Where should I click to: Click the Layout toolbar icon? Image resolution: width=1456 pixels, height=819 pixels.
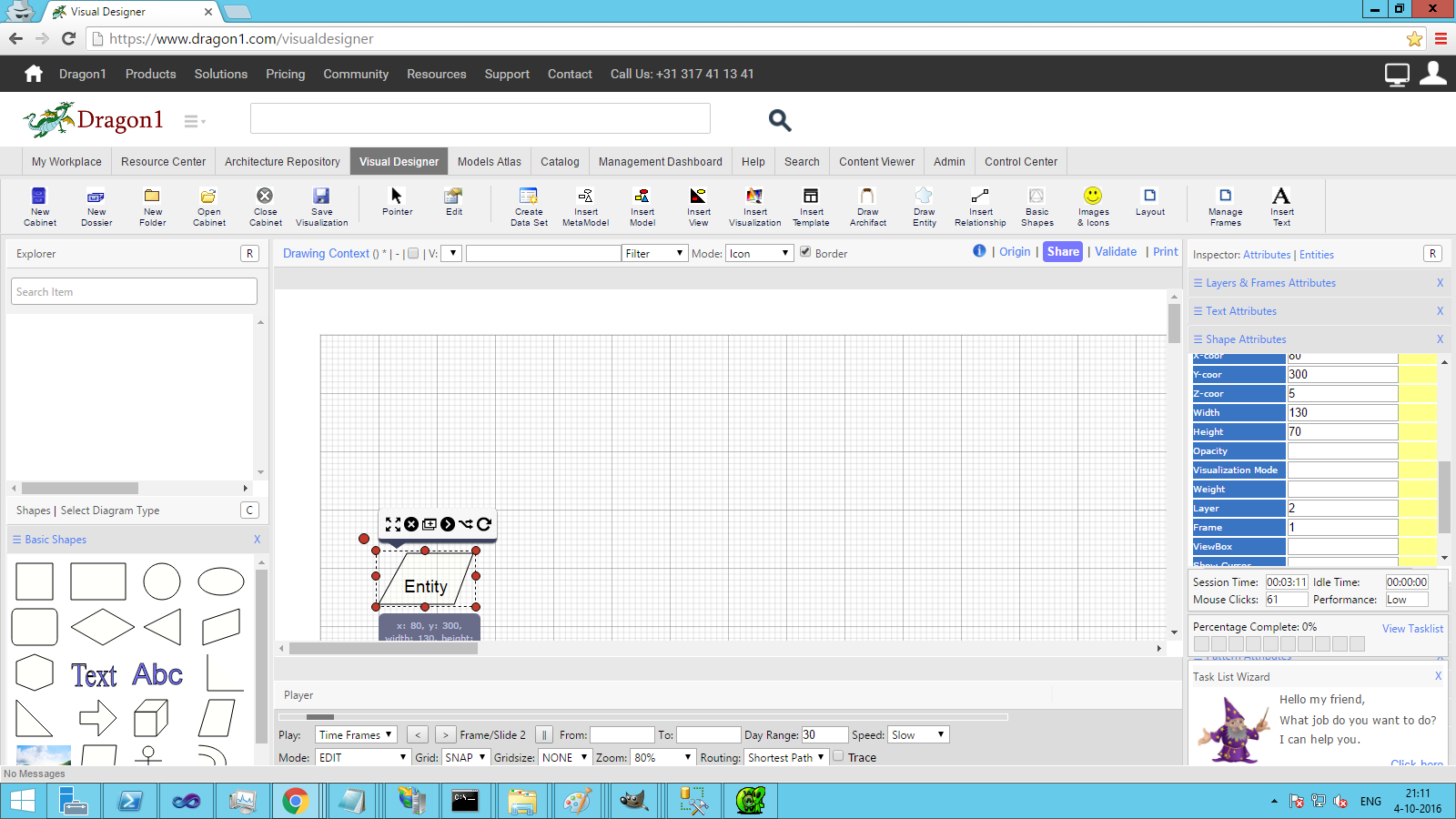[x=1149, y=196]
